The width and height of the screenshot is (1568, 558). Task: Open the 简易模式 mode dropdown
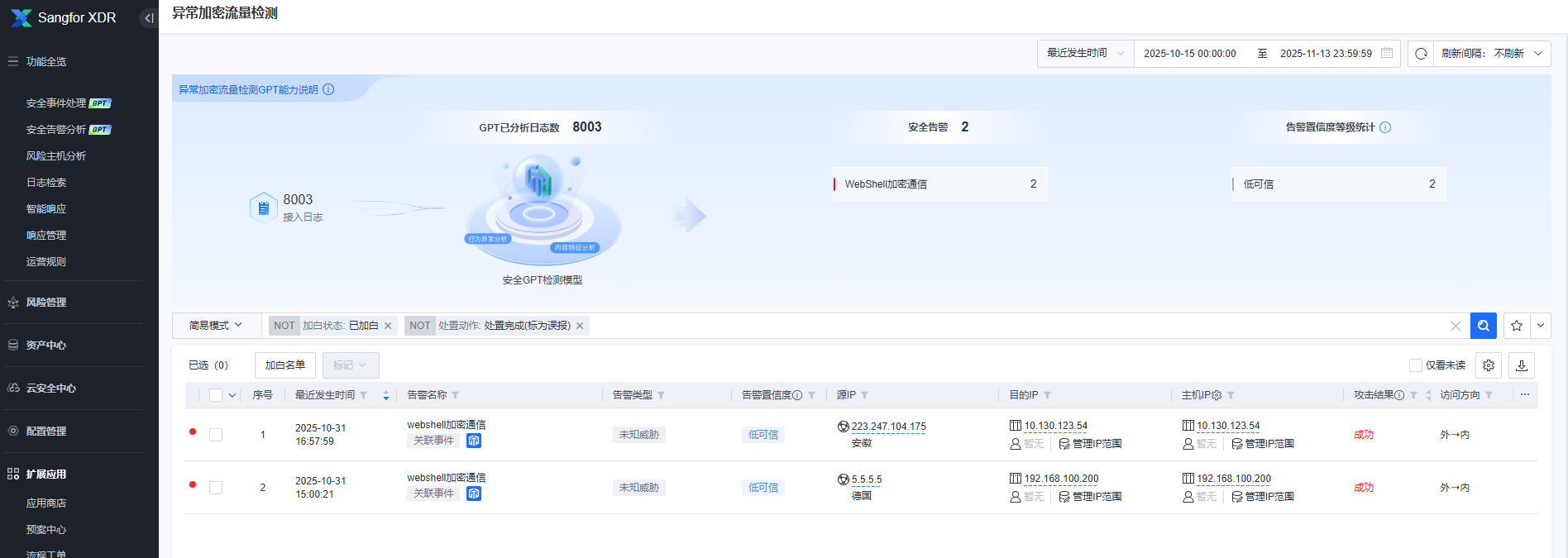pos(215,326)
